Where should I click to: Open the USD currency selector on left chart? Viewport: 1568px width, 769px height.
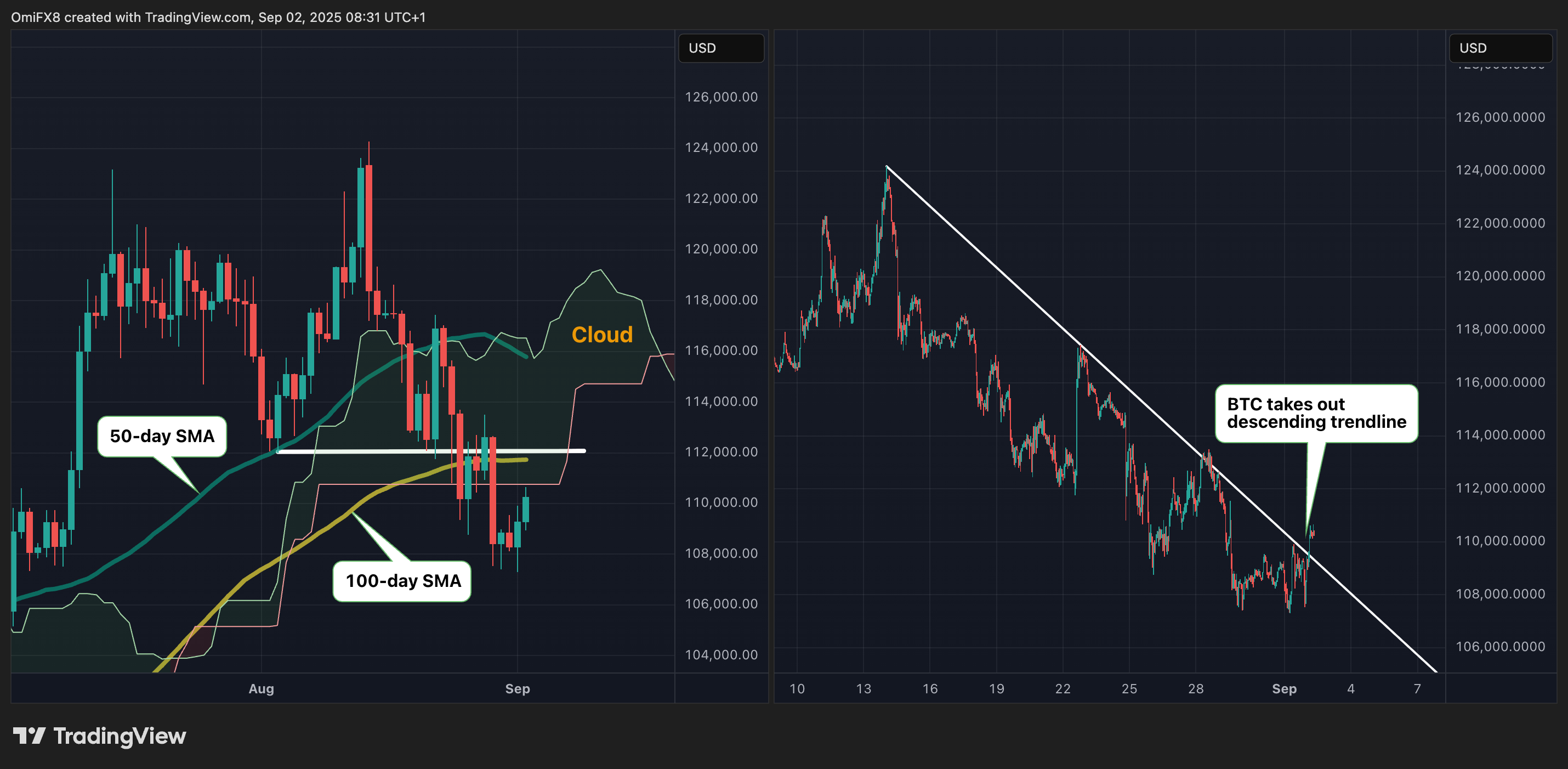pos(721,48)
